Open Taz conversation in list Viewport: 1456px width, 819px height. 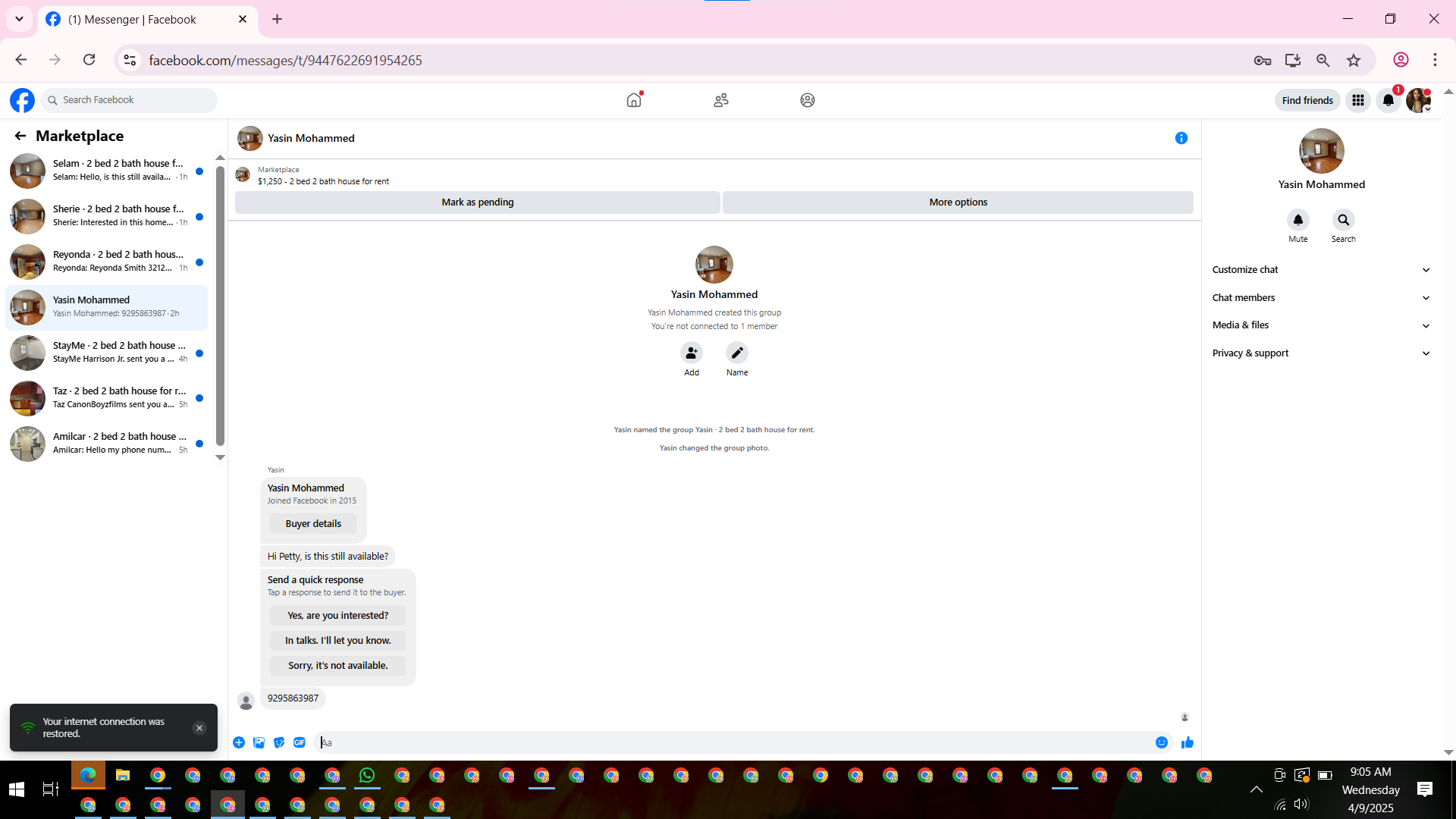[x=106, y=398]
